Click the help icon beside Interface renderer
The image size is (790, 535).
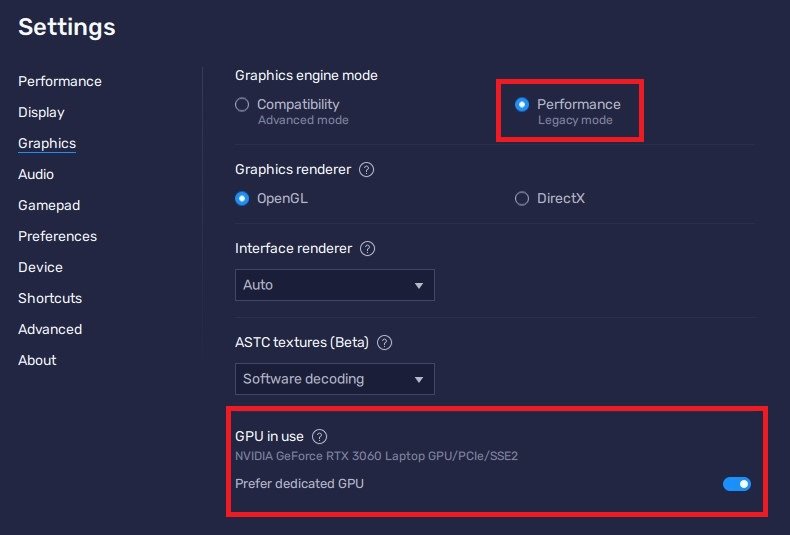[x=368, y=248]
